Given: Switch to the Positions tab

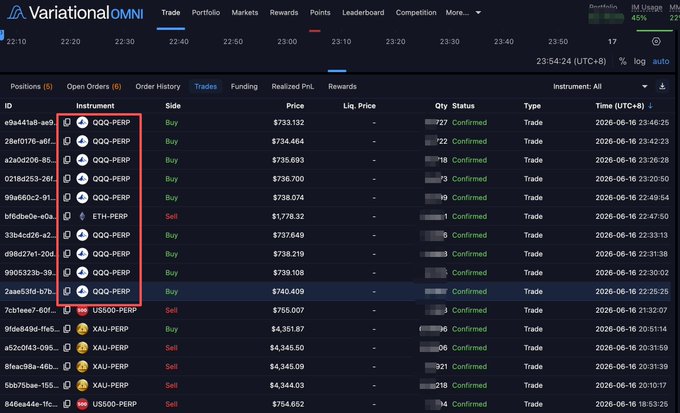Looking at the screenshot, I should [x=31, y=86].
